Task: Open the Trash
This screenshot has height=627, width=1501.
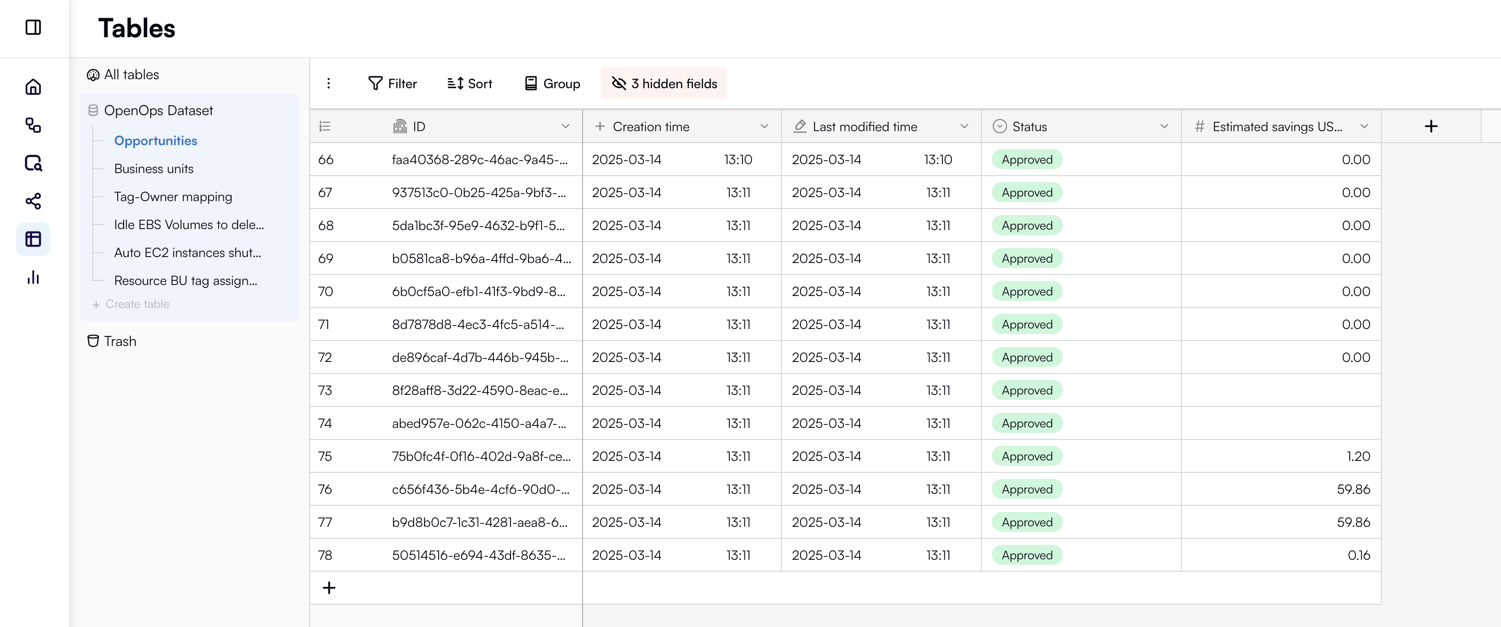Action: 112,341
